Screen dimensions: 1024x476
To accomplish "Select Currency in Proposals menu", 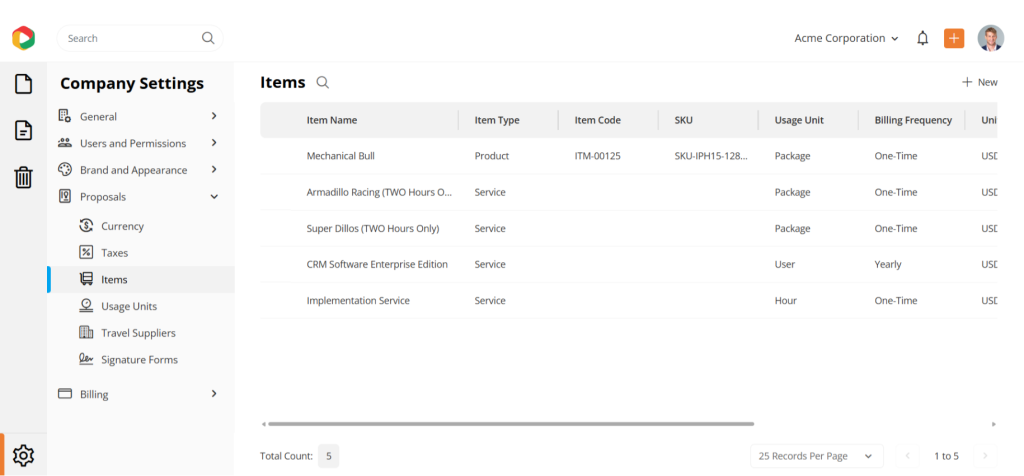I will 122,226.
